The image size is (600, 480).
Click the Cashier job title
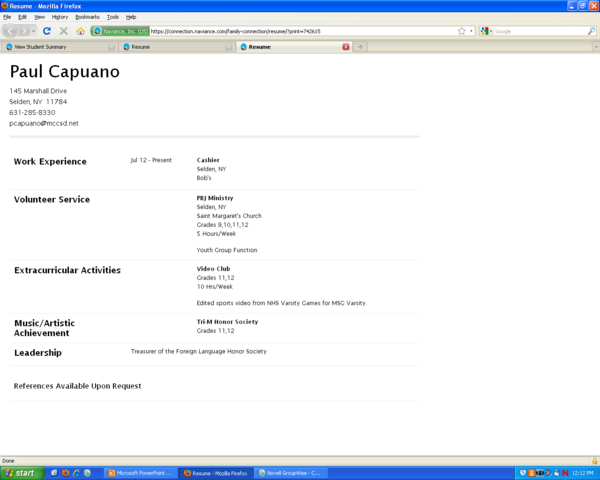point(208,160)
